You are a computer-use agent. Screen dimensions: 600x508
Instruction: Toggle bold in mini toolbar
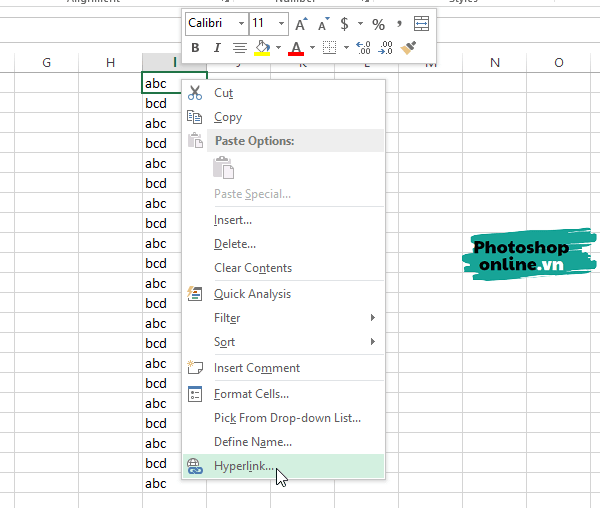click(x=195, y=48)
